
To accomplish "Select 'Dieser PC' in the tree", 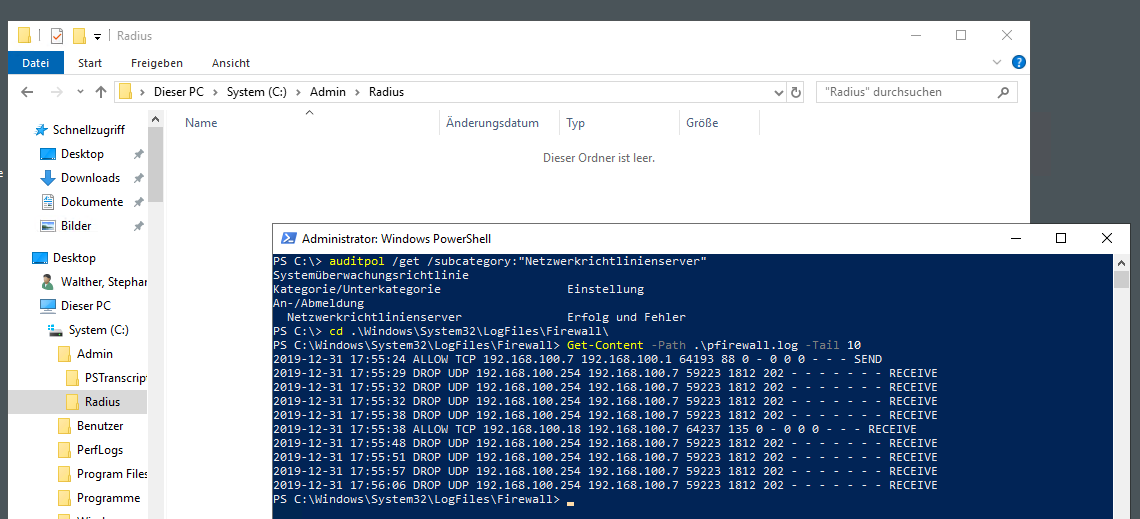I will click(x=85, y=306).
